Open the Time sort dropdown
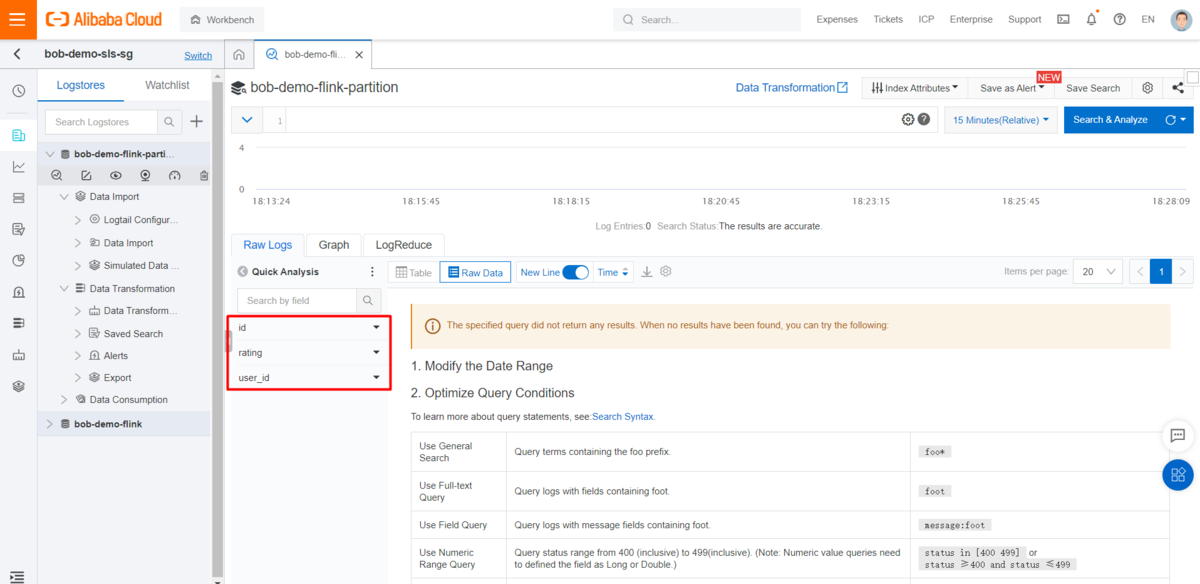 pos(614,272)
